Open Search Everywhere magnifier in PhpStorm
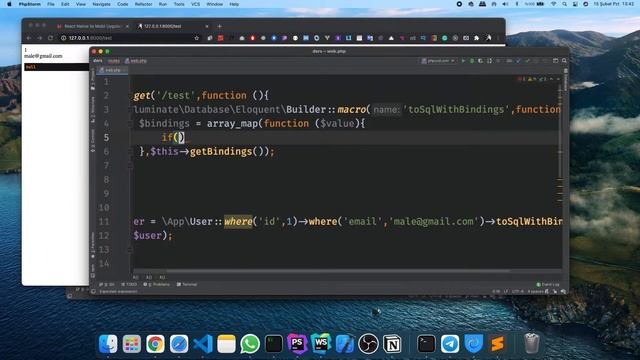The image size is (640, 360). [x=564, y=61]
